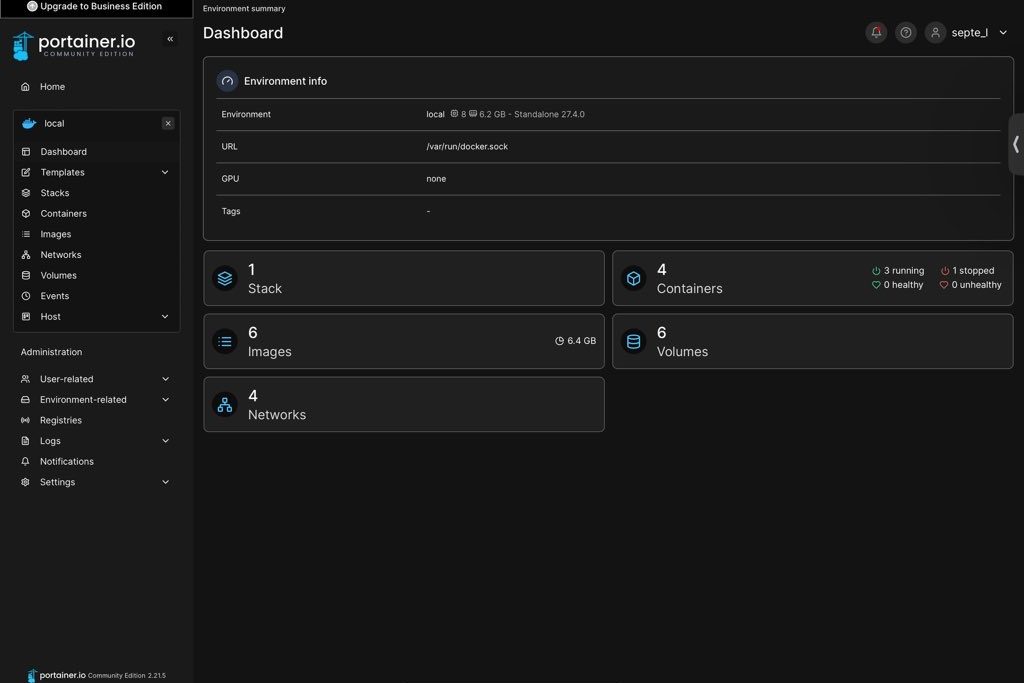Click the notifications bell icon in header
The height and width of the screenshot is (683, 1024).
coord(876,33)
